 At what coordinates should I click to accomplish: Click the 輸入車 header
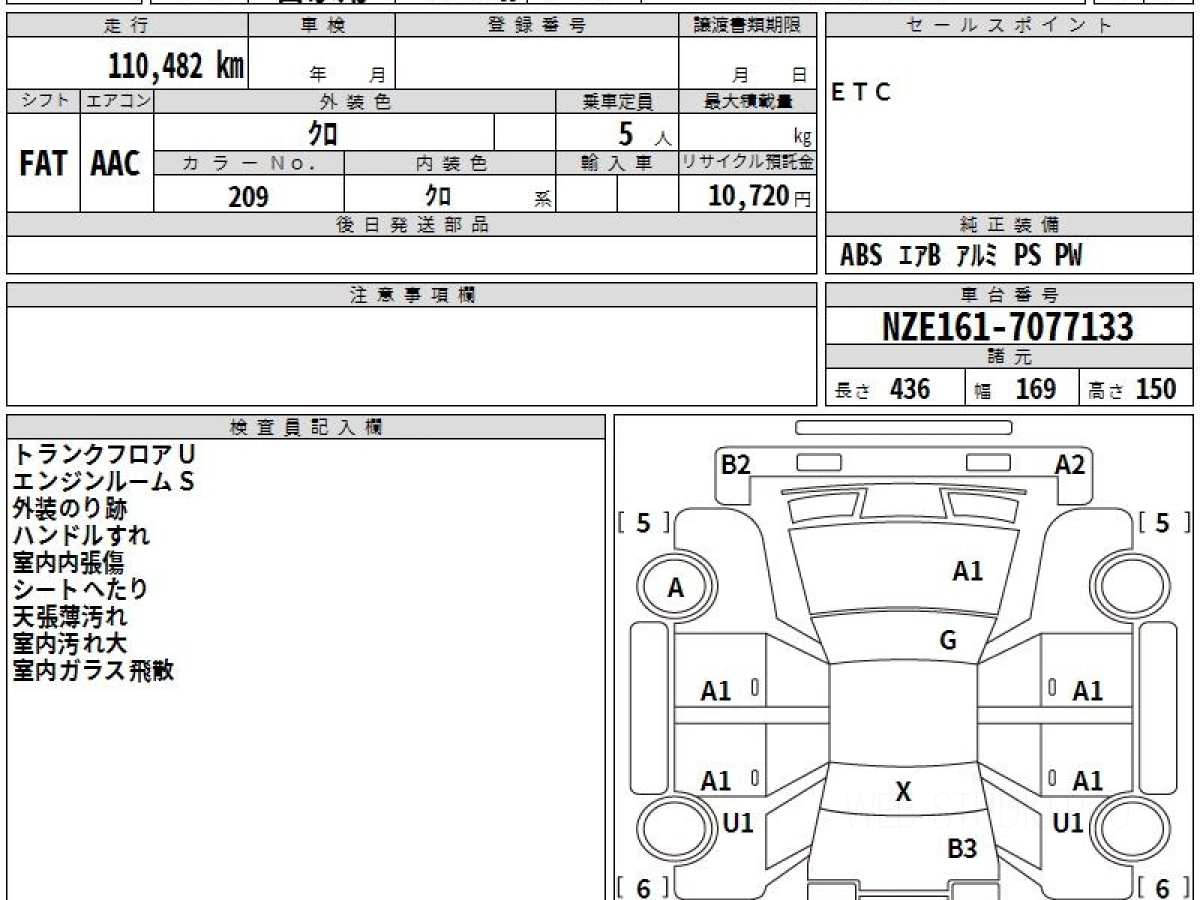point(617,164)
